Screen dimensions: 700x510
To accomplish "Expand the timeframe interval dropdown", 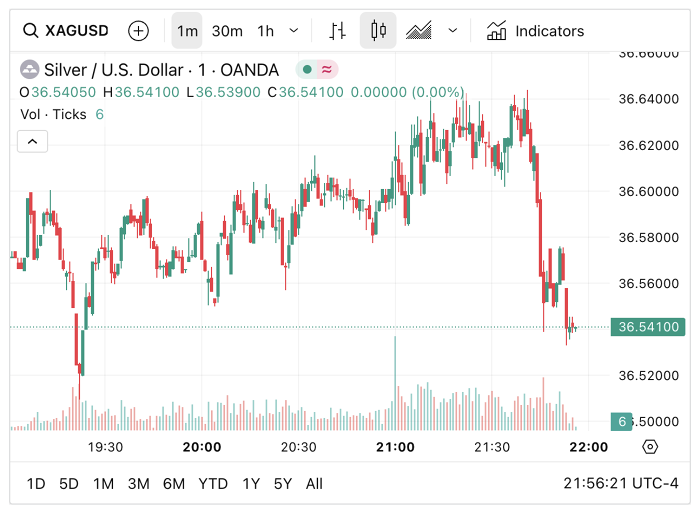I will (294, 31).
